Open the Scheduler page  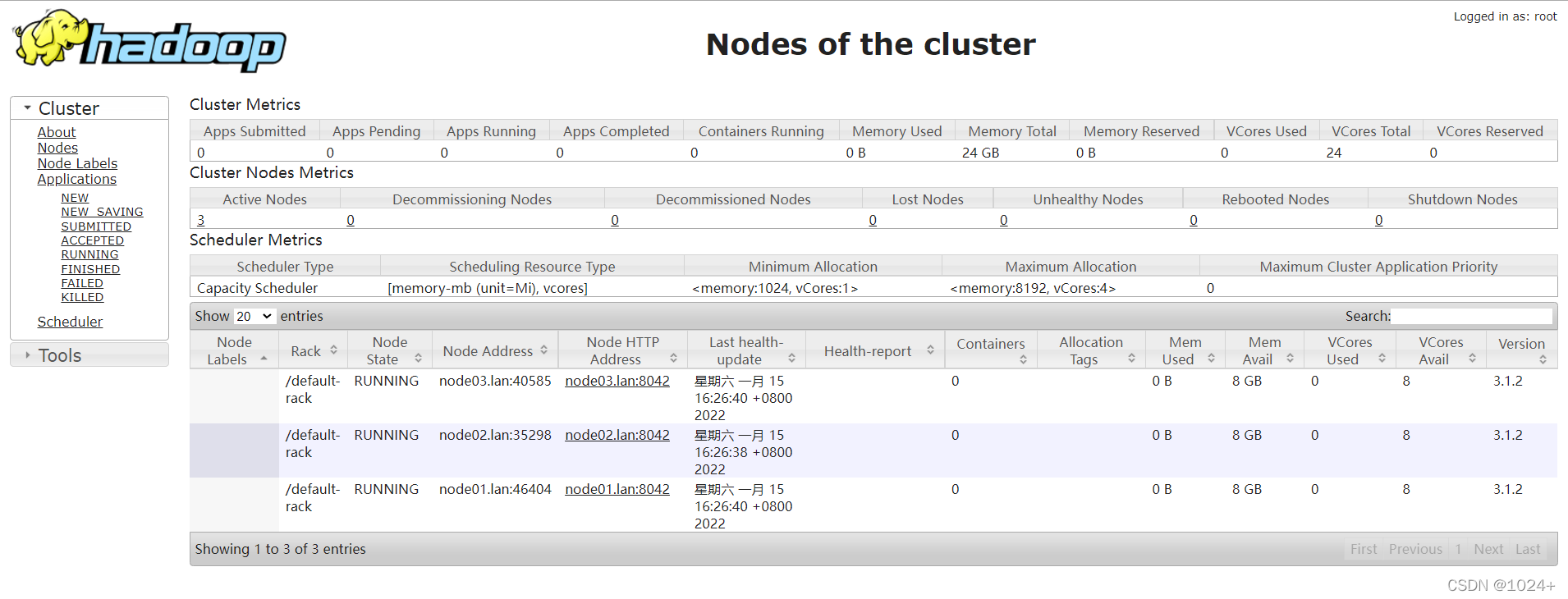[x=70, y=322]
